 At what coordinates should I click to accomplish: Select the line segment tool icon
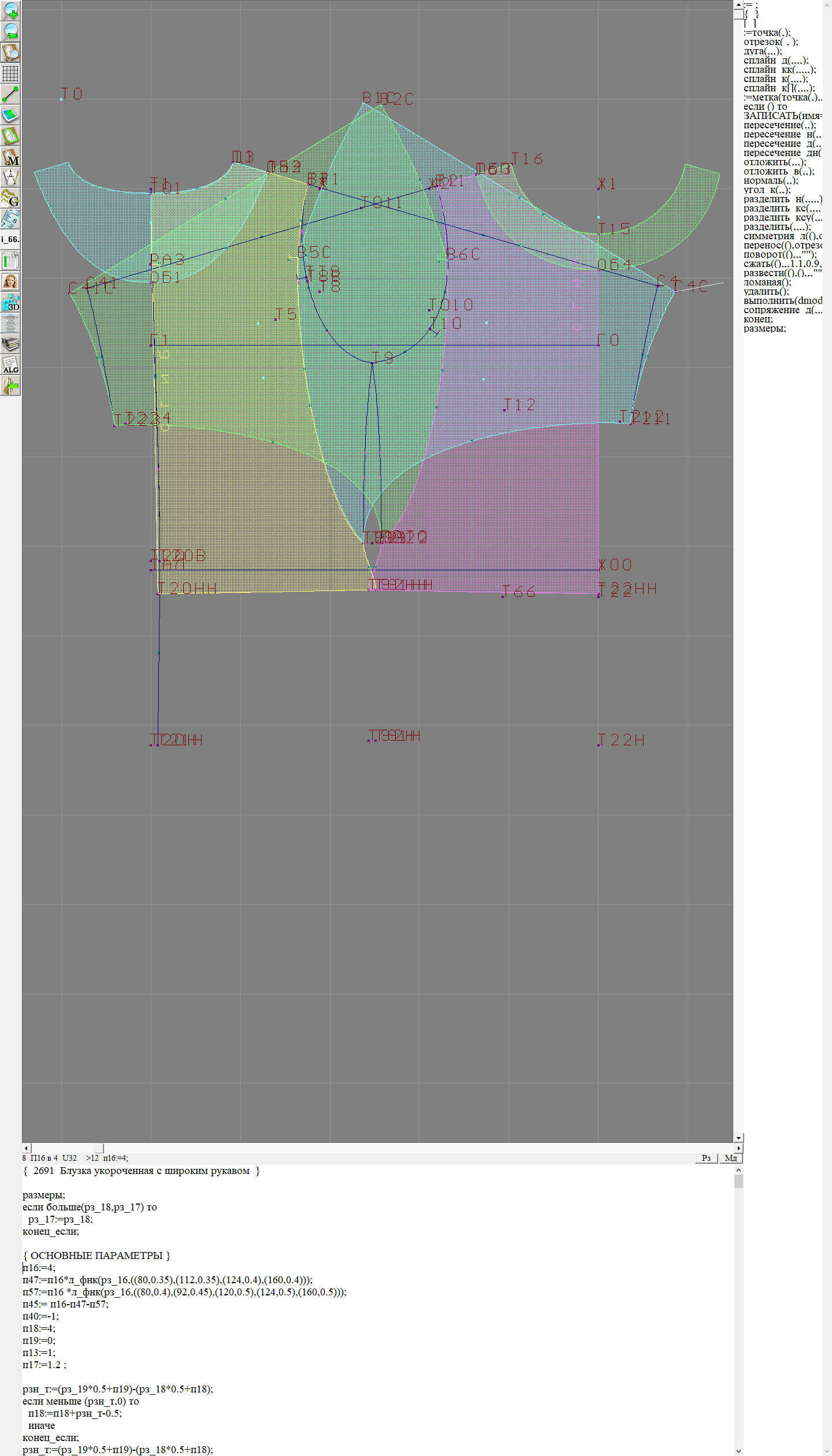tap(10, 94)
